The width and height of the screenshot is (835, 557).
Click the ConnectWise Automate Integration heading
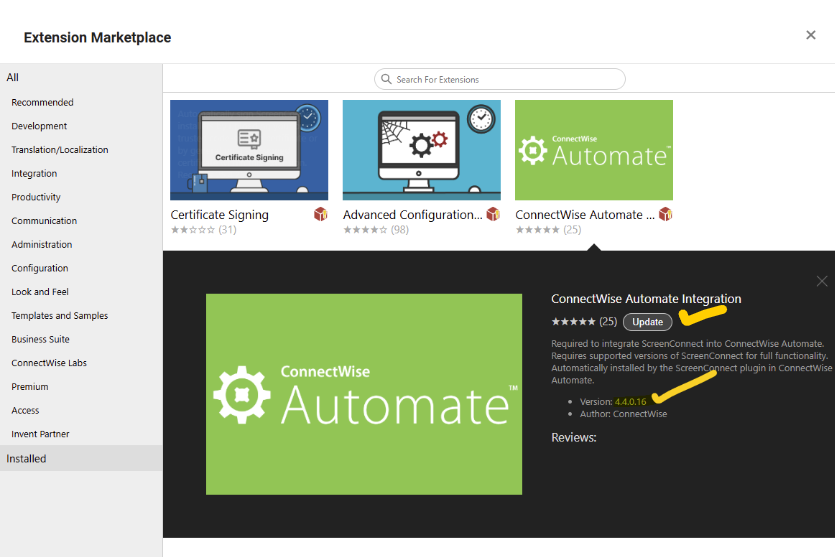click(x=646, y=299)
